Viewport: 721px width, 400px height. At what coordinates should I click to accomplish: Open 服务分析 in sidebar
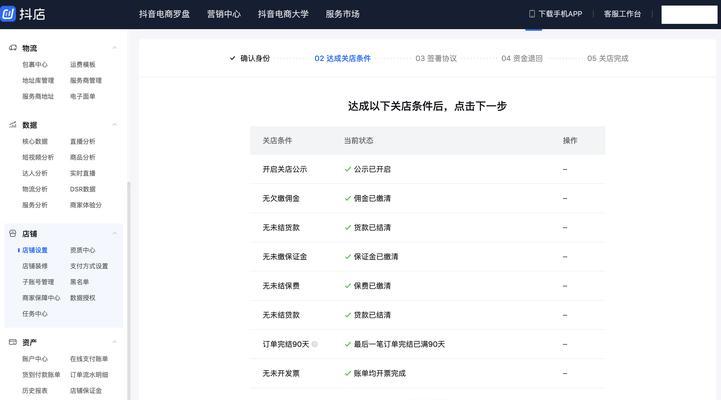coord(35,205)
